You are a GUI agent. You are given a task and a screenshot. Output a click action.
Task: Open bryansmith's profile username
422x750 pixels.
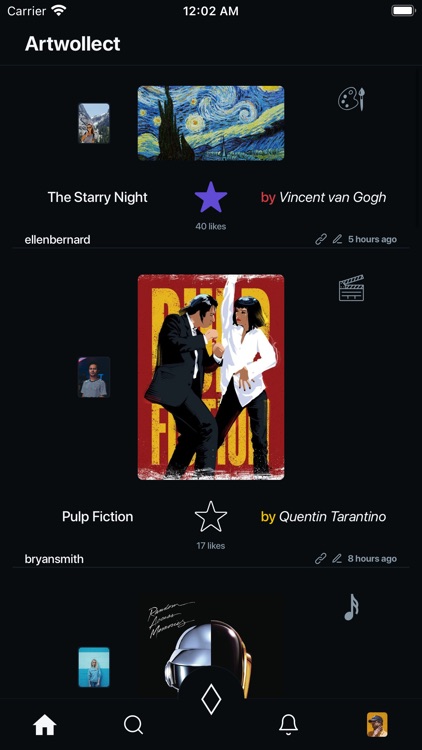click(54, 559)
